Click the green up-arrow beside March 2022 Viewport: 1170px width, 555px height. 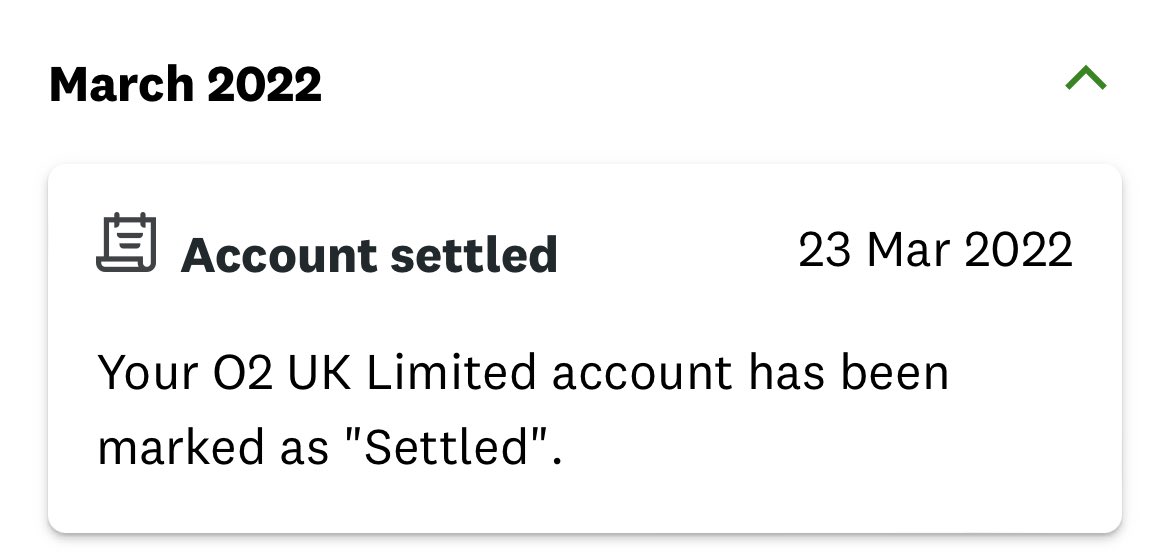1086,79
